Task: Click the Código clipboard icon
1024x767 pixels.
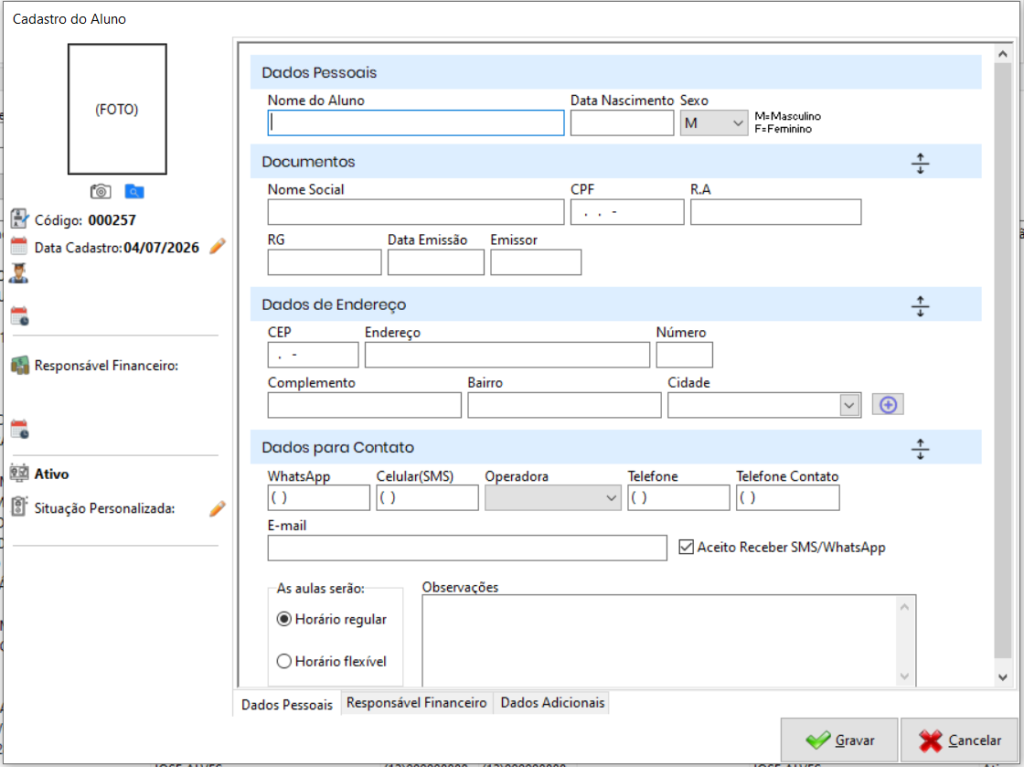Action: [20, 219]
